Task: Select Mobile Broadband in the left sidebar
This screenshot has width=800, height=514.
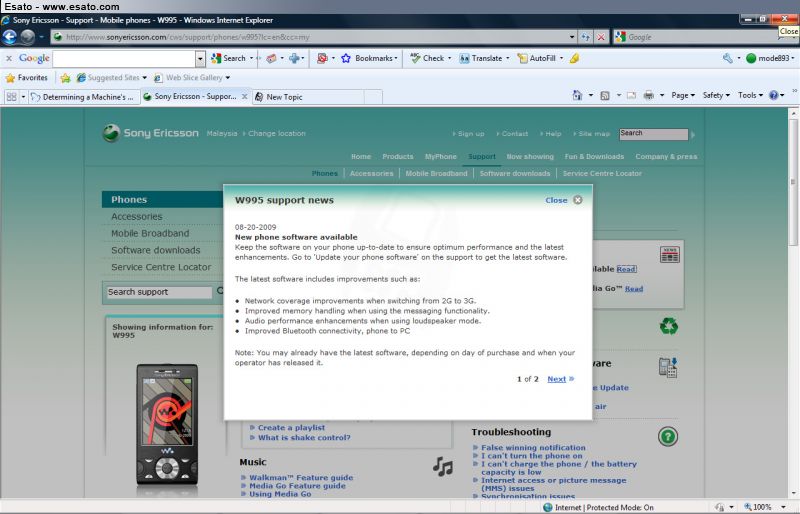Action: (x=150, y=233)
